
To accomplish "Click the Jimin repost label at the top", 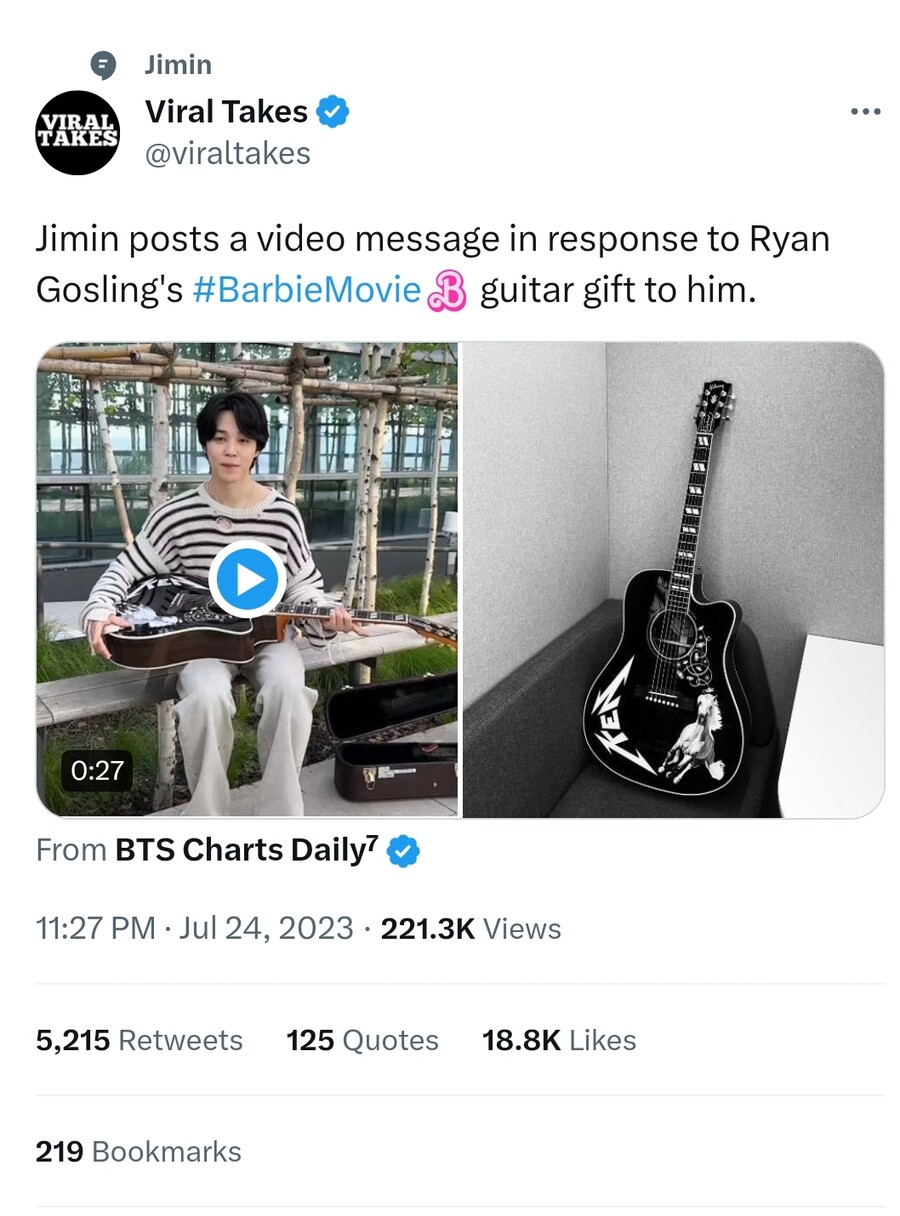I will tap(179, 64).
